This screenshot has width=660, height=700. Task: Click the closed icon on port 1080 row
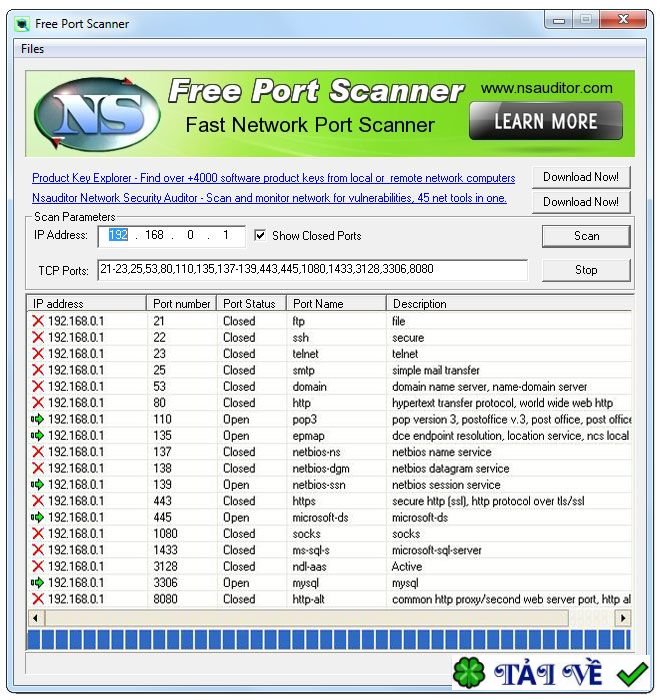38,533
